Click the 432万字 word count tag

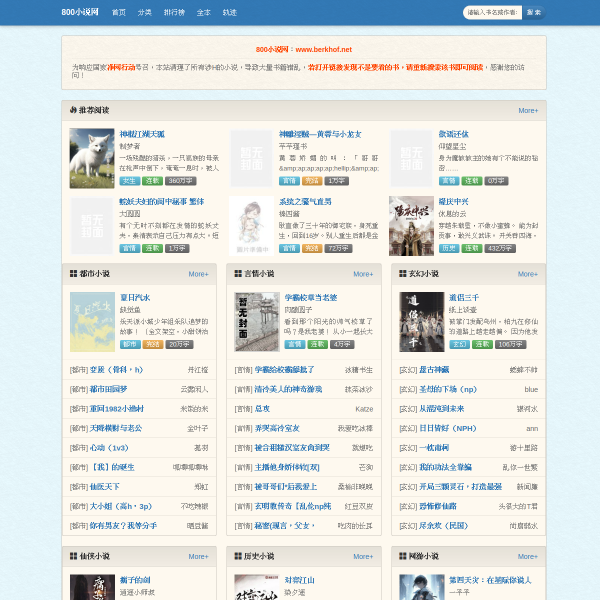tap(500, 248)
